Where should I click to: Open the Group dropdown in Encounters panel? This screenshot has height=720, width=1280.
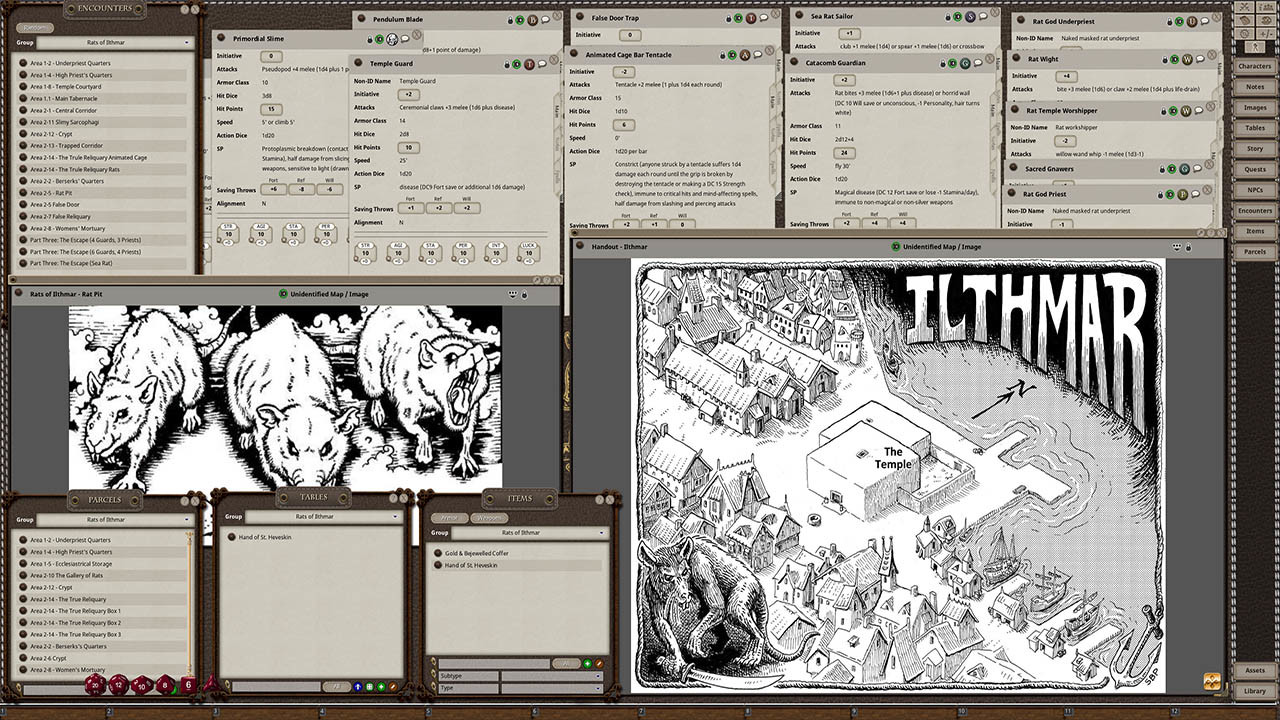[x=115, y=43]
